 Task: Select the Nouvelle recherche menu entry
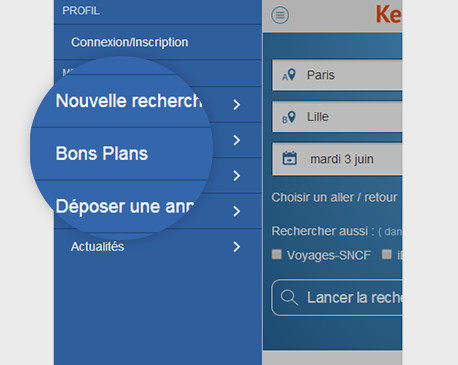[x=129, y=101]
